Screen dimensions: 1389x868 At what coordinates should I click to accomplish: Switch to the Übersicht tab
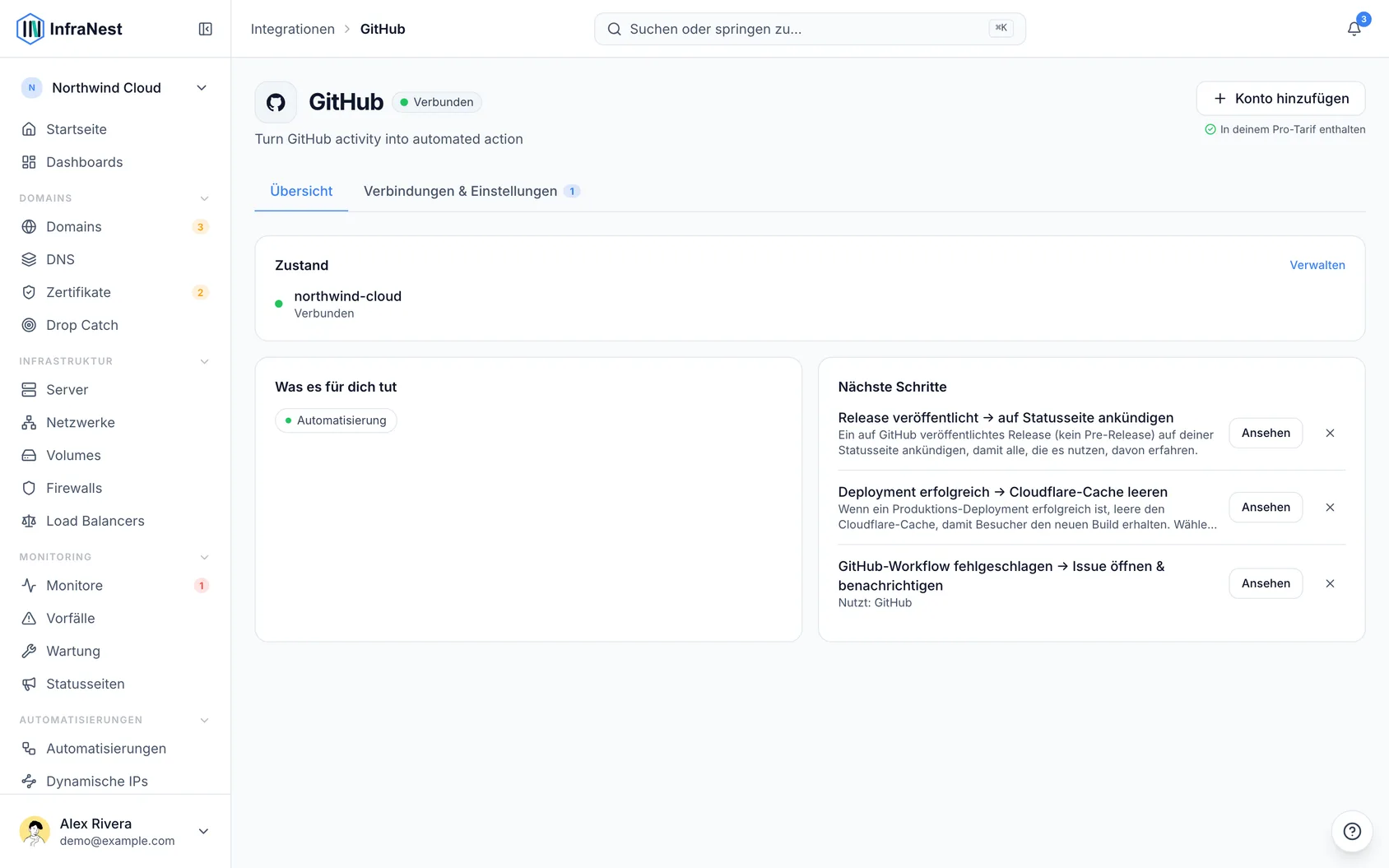click(x=301, y=191)
